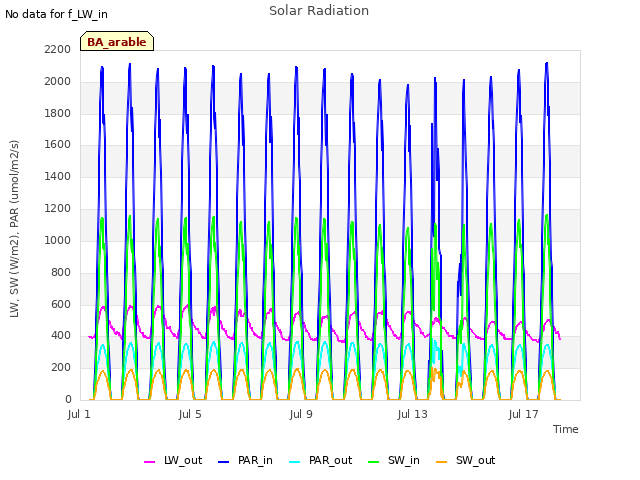The image size is (640, 480).
Task: Click the cyan PAR_out legend swatch
Action: point(295,462)
